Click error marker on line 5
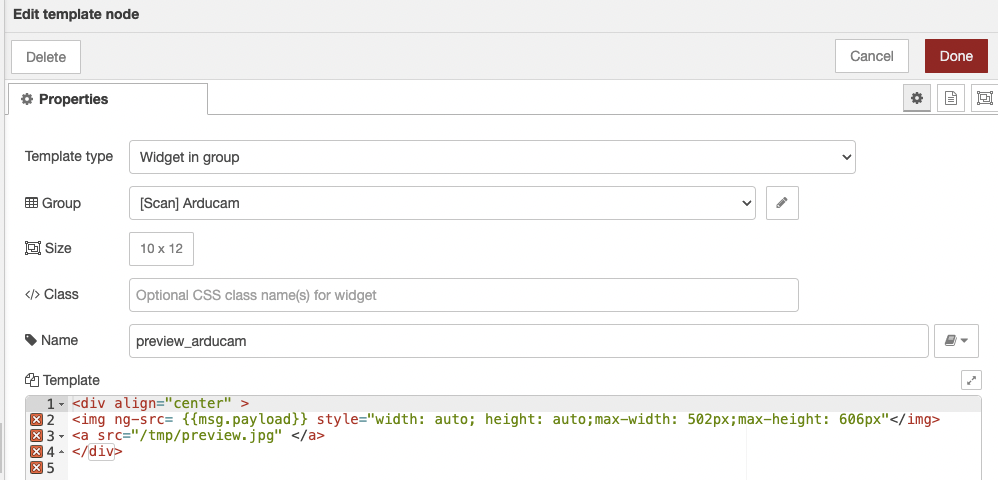Viewport: 998px width, 480px height. [36, 468]
